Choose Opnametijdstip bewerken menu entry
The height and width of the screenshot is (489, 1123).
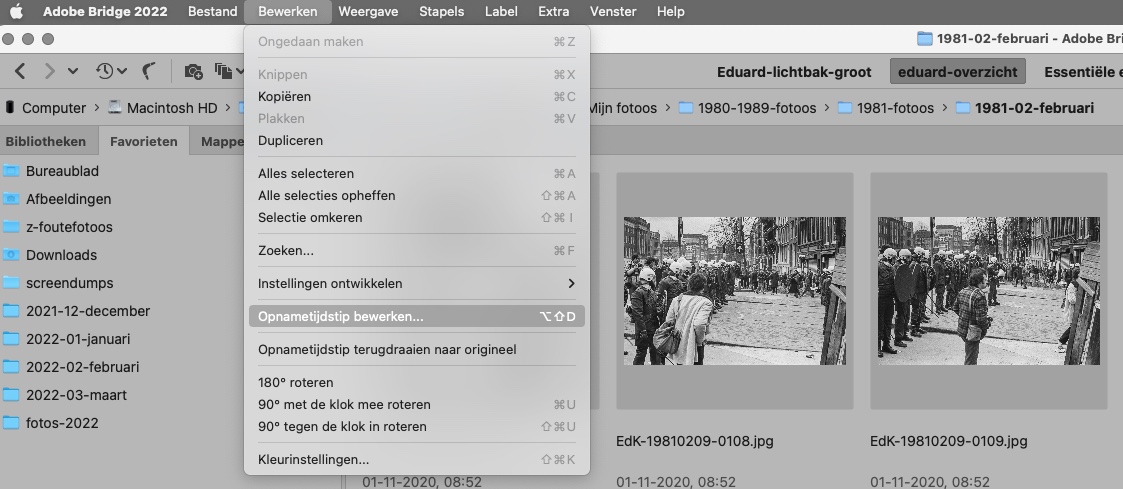tap(340, 317)
